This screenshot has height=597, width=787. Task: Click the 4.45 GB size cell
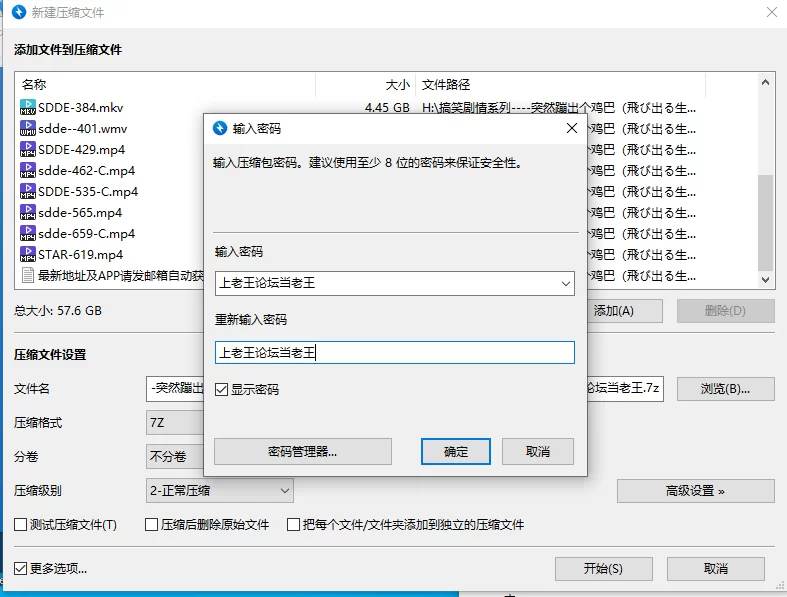387,107
